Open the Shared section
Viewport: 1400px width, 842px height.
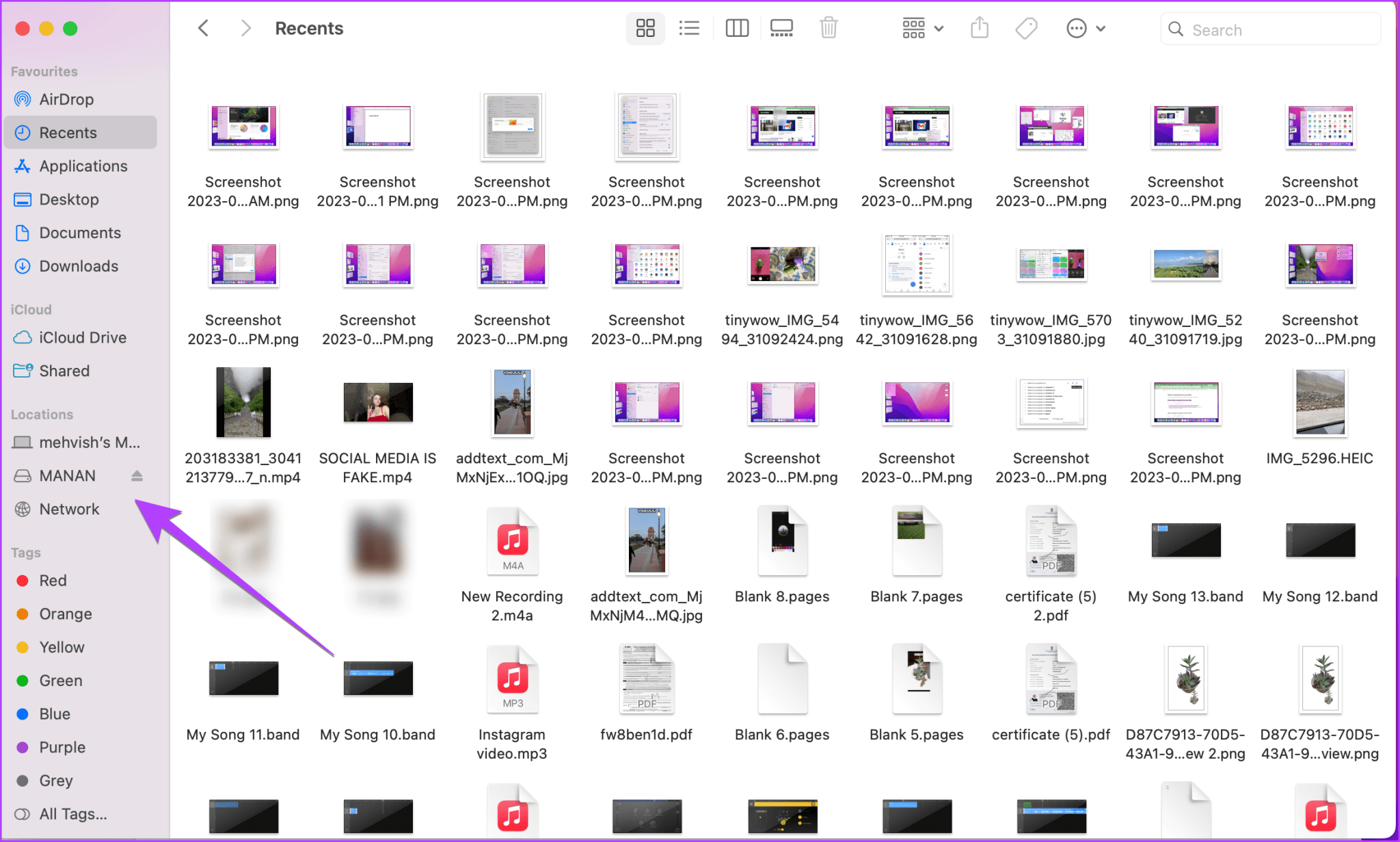[x=64, y=371]
